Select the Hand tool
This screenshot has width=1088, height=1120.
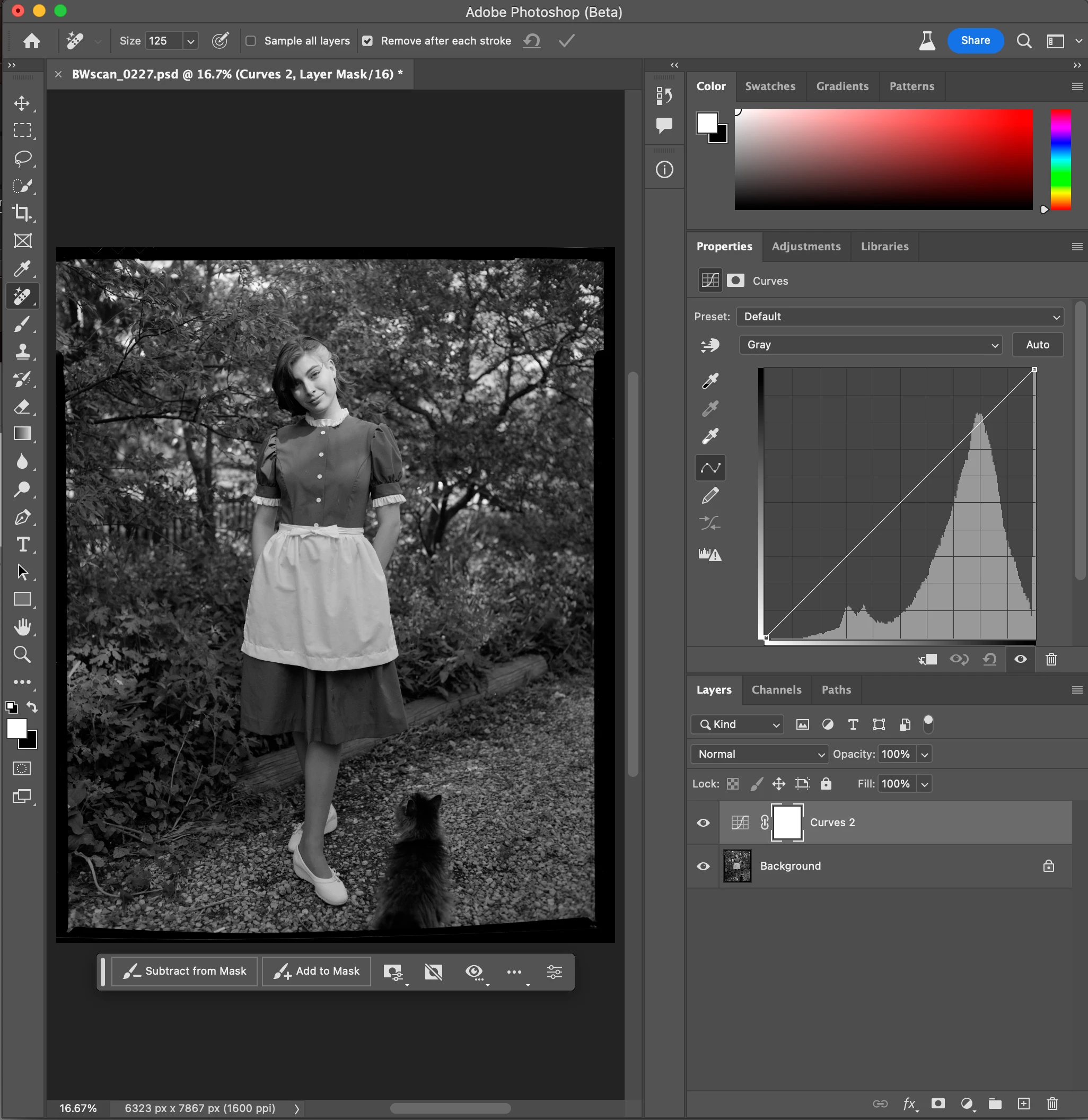(x=22, y=627)
